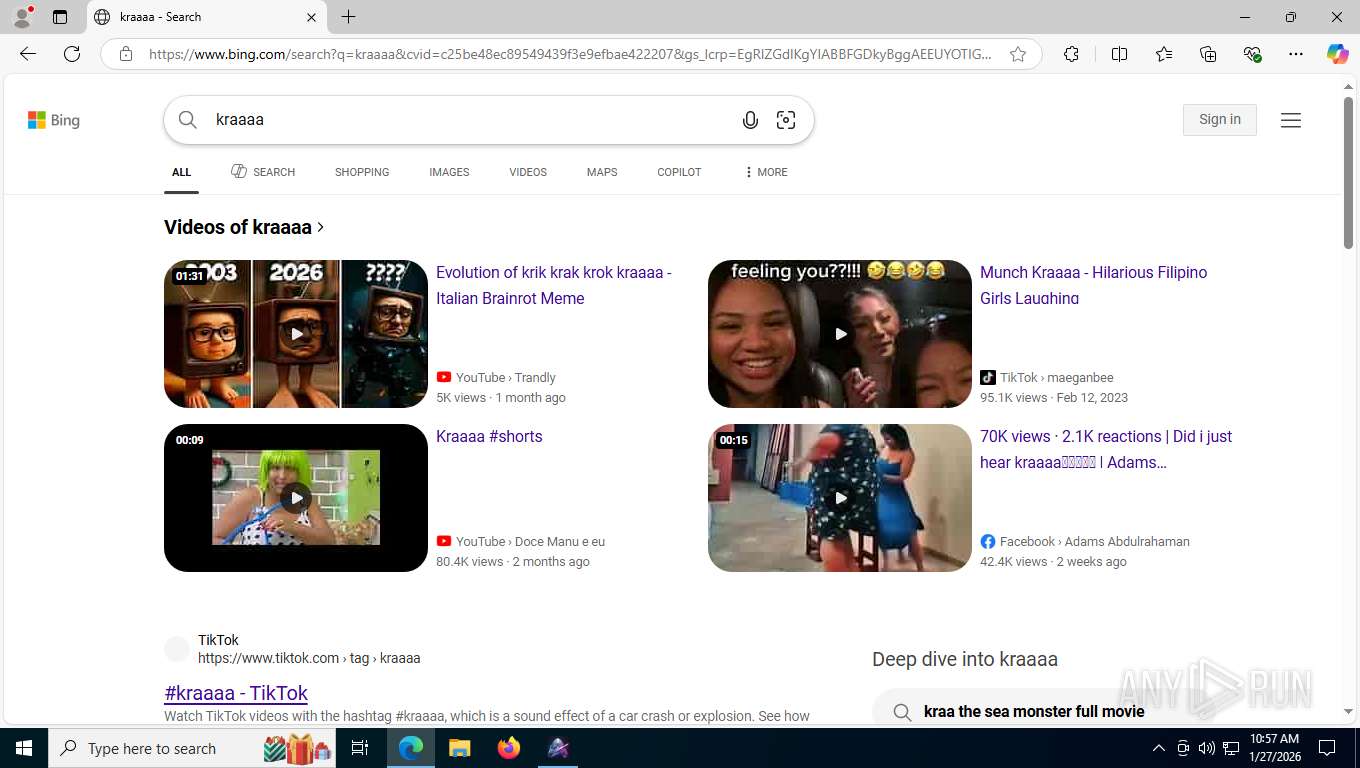Click taskbar clock showing 10:57 AM
The width and height of the screenshot is (1360, 768).
click(x=1274, y=748)
